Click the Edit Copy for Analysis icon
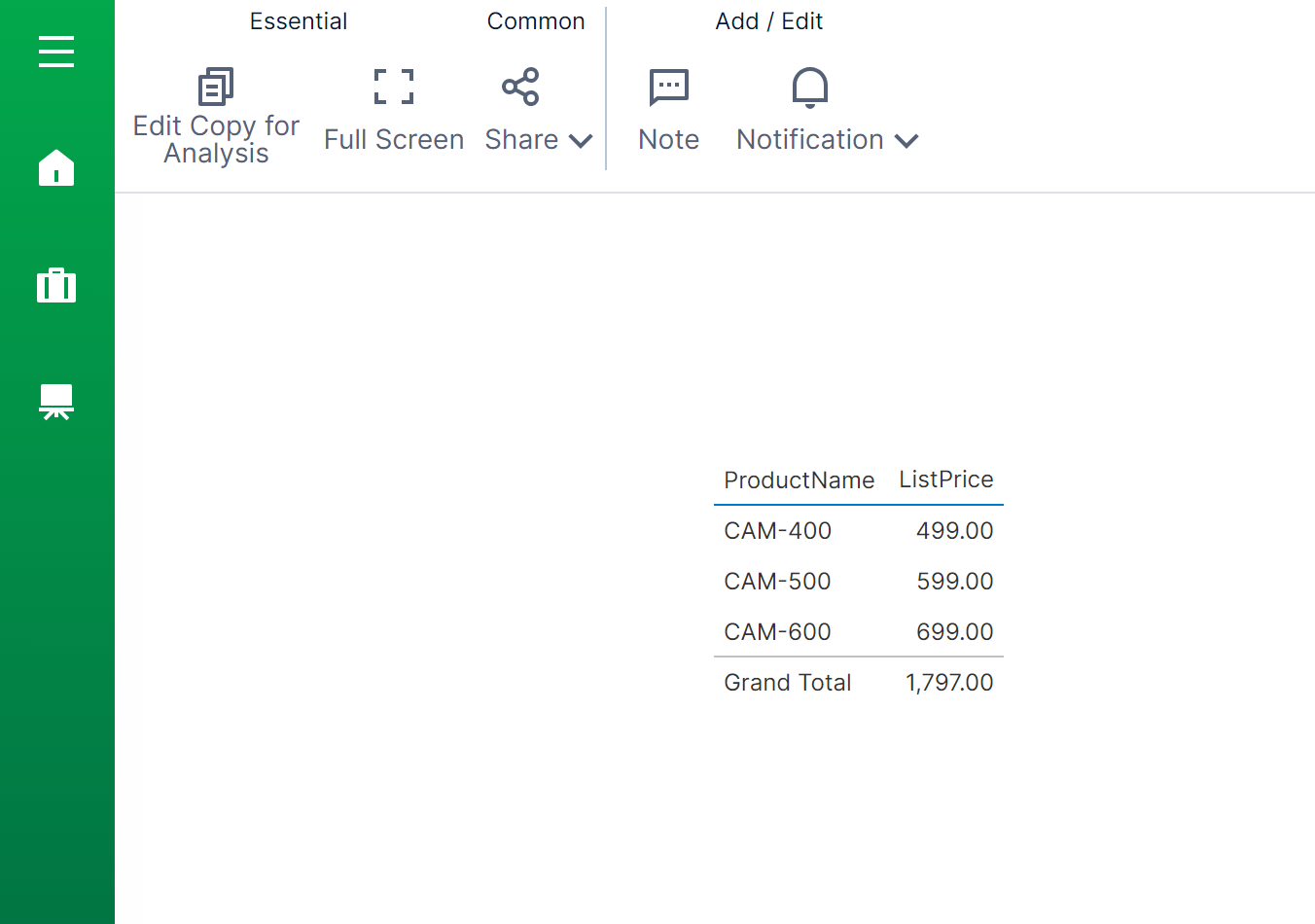 [x=216, y=87]
